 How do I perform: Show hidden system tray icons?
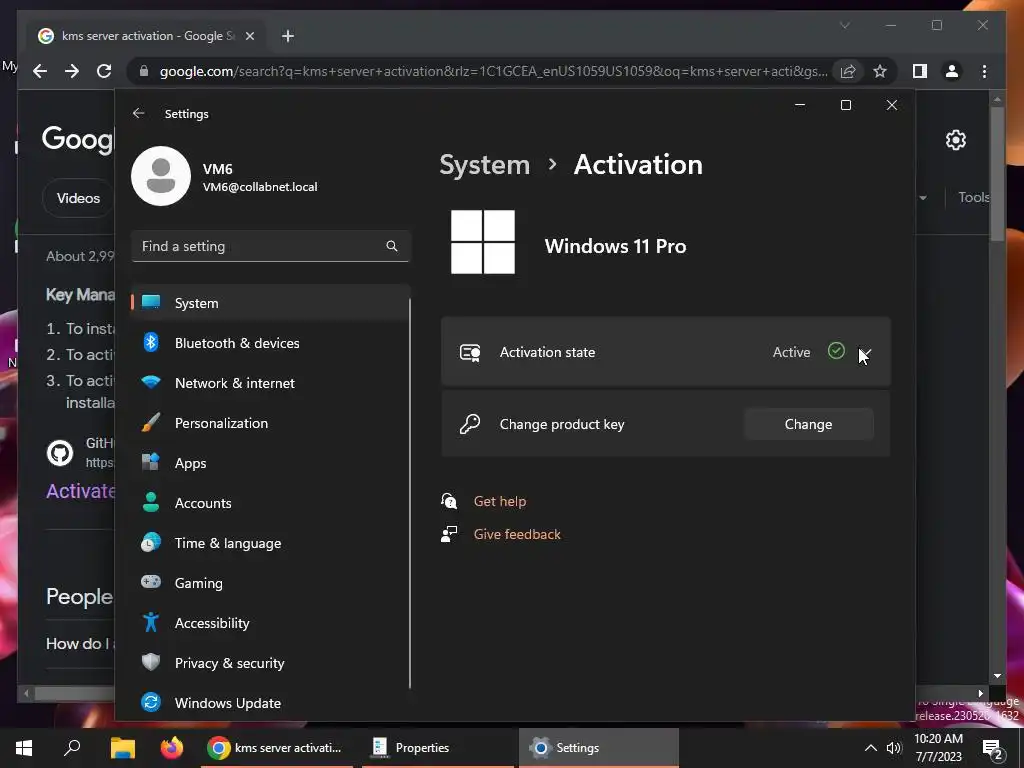(x=871, y=748)
